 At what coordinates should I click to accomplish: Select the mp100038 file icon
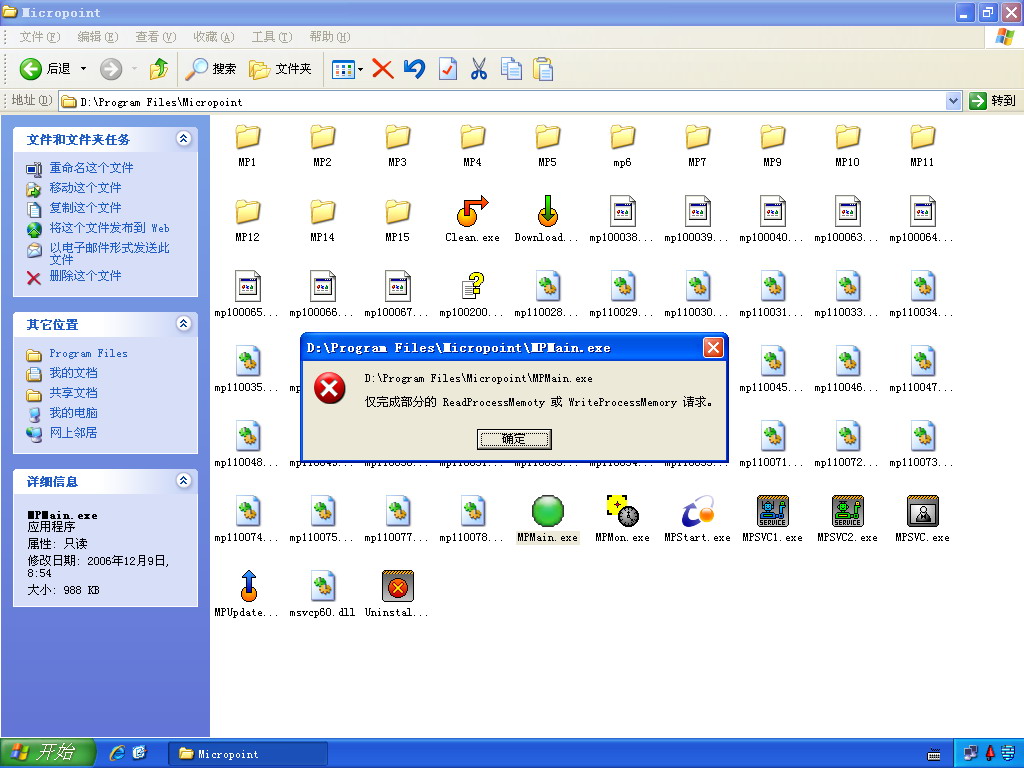622,210
